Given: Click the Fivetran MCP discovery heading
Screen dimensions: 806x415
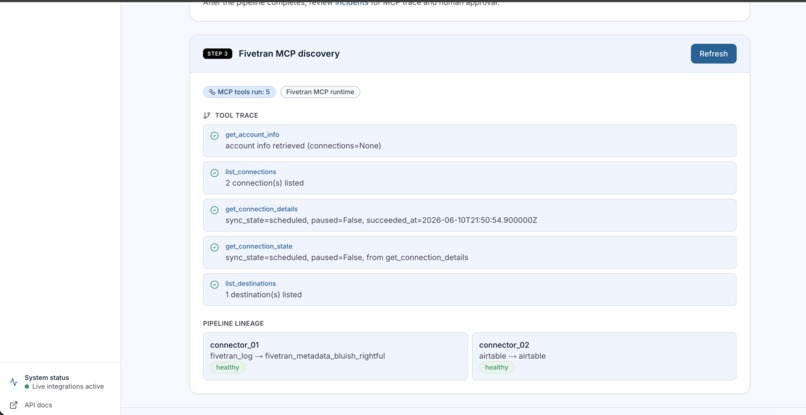Looking at the screenshot, I should point(289,53).
